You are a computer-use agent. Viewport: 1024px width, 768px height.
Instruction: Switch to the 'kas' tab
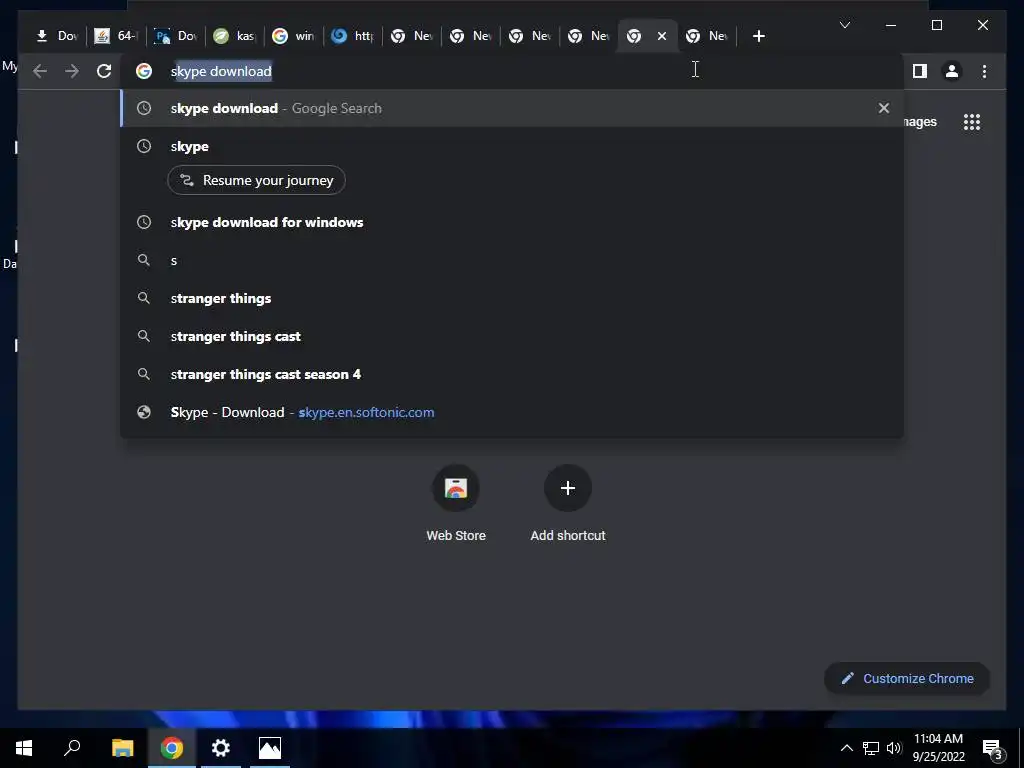(234, 36)
